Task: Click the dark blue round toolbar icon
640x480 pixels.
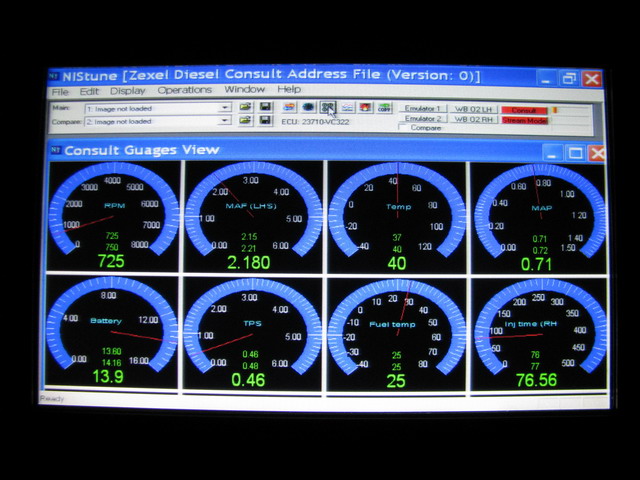Action: tap(309, 107)
